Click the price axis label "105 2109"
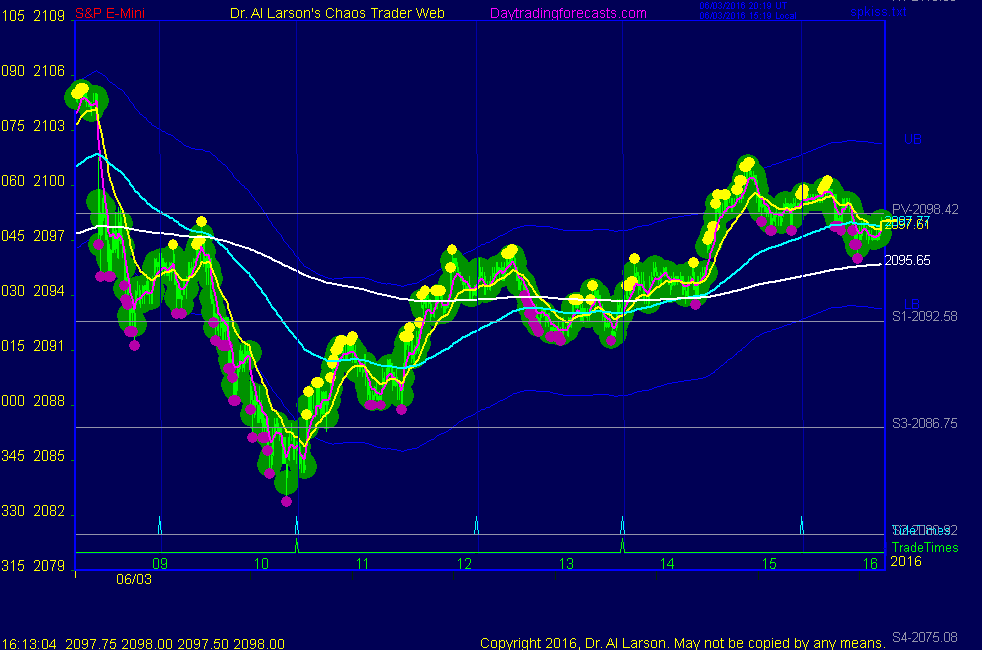982x650 pixels. pos(33,16)
